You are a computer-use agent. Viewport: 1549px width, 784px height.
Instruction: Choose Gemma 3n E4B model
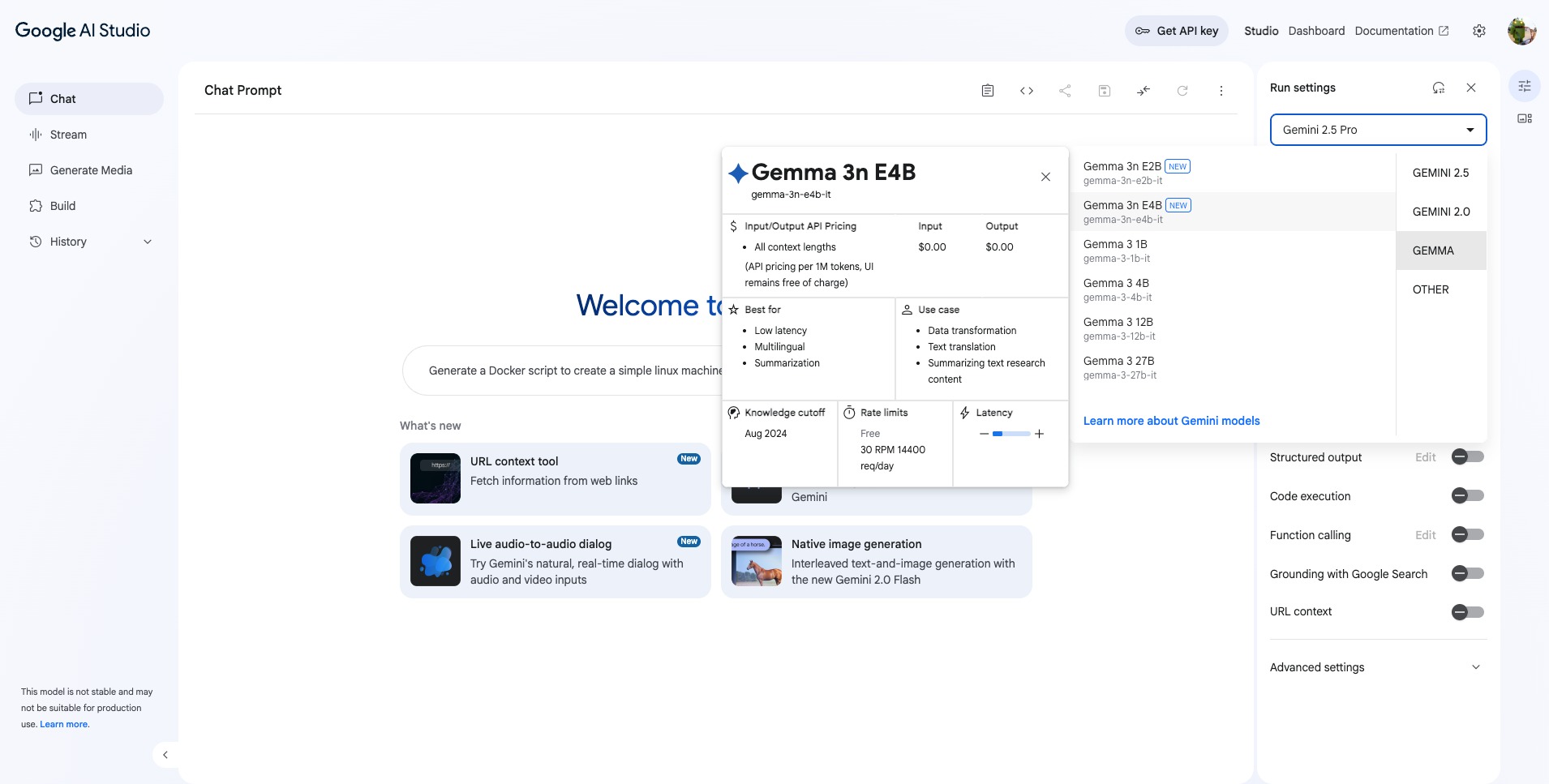1234,212
